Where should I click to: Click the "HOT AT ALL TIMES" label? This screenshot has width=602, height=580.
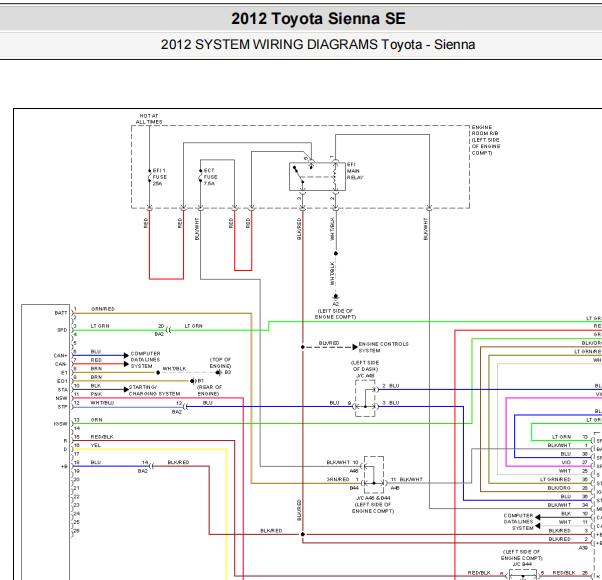[x=149, y=119]
